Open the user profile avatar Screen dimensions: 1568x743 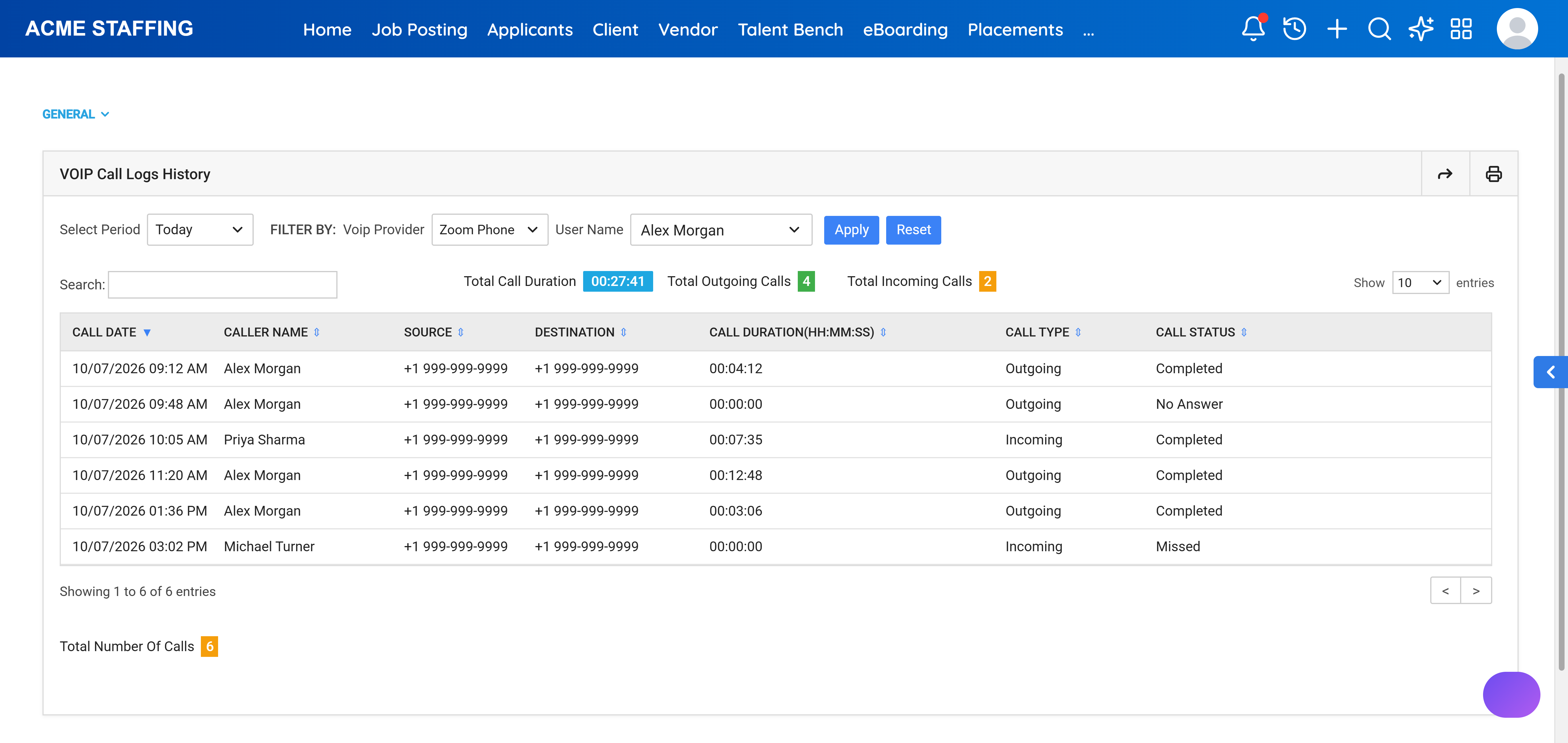click(x=1517, y=29)
